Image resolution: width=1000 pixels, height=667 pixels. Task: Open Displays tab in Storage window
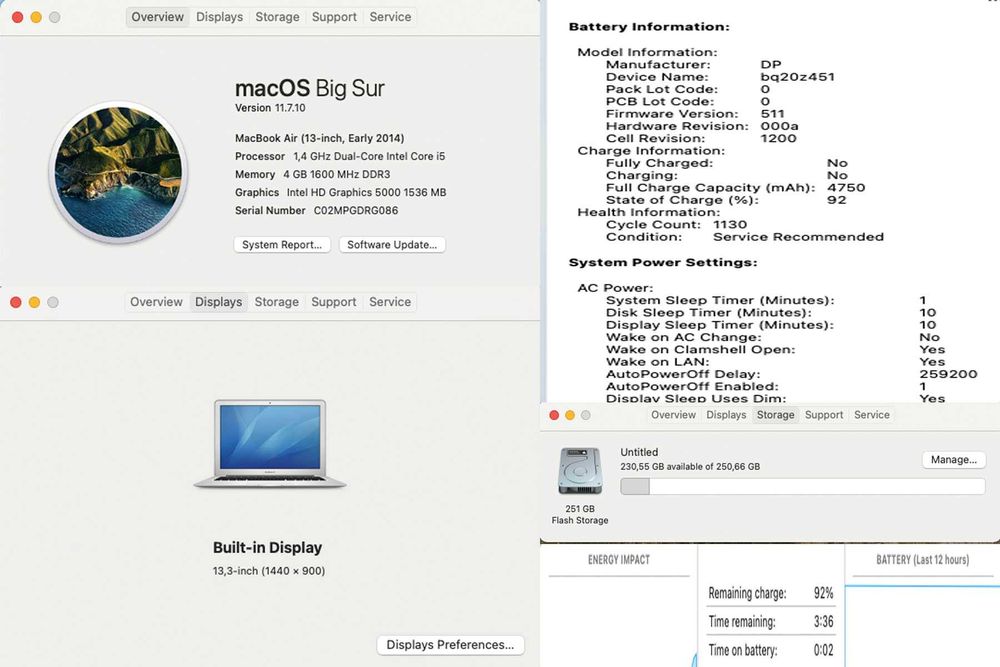click(x=726, y=415)
